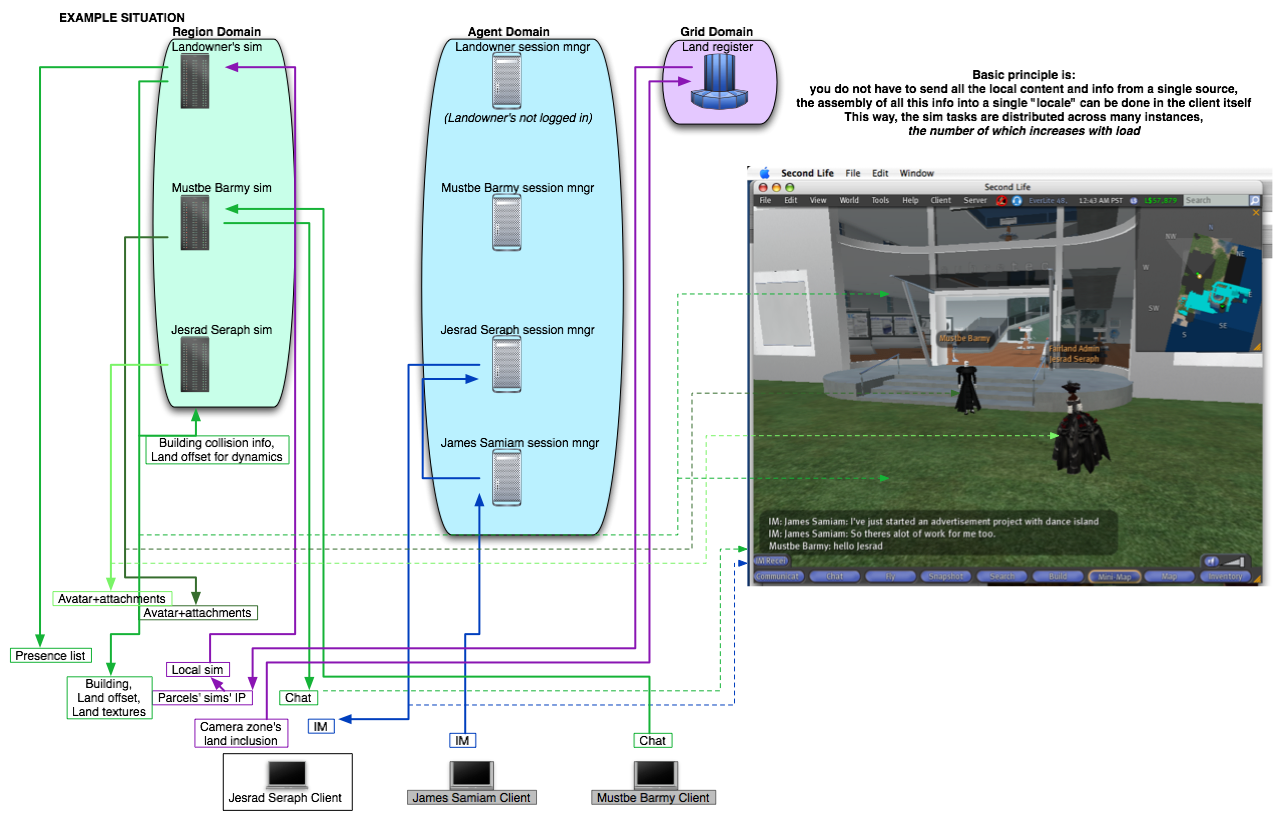Click the Snapshot button
Viewport: 1283px width, 821px height.
(x=945, y=577)
